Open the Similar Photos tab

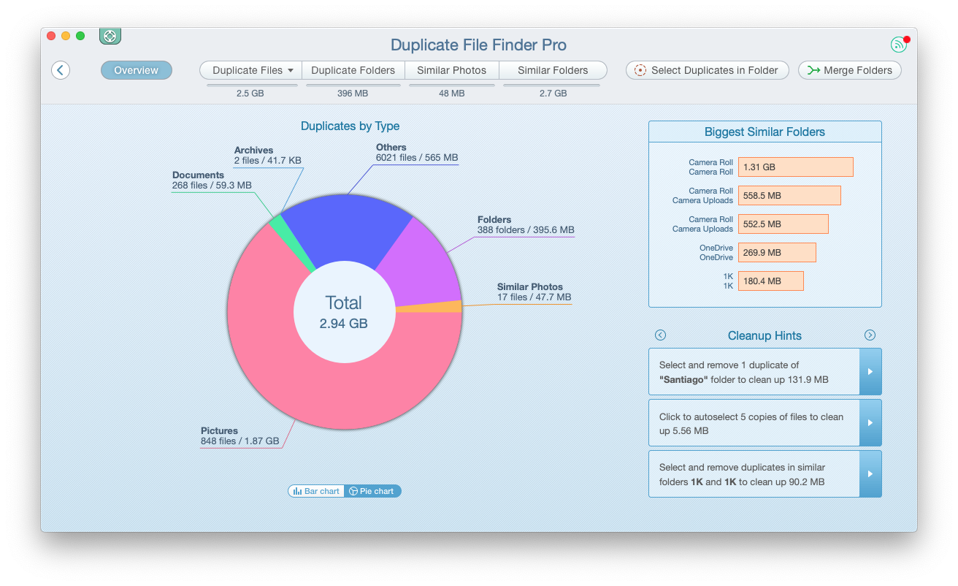click(x=452, y=70)
